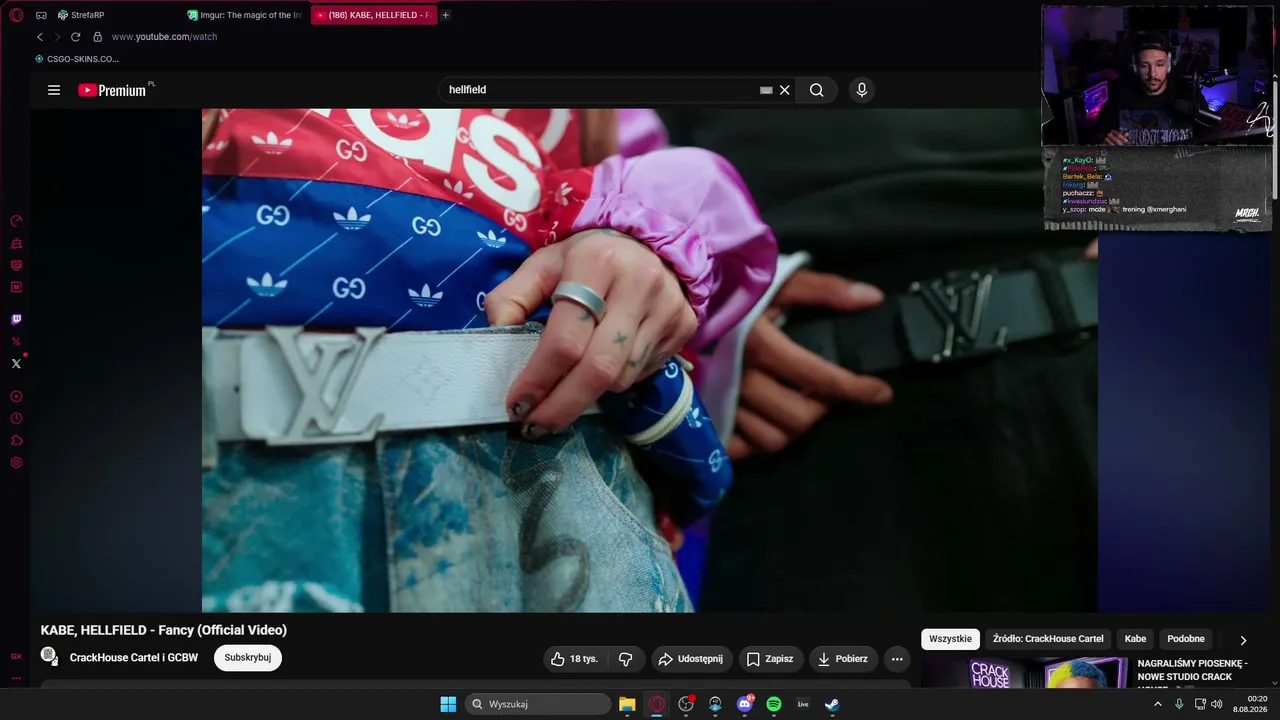
Task: Open Extensions cube icon in sidebar
Action: click(16, 441)
